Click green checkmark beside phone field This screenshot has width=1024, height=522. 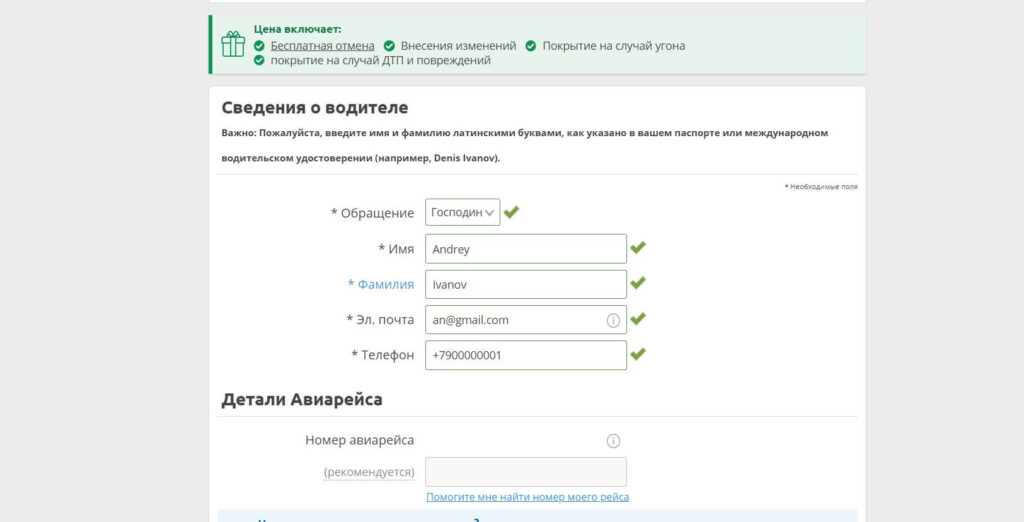(x=638, y=354)
